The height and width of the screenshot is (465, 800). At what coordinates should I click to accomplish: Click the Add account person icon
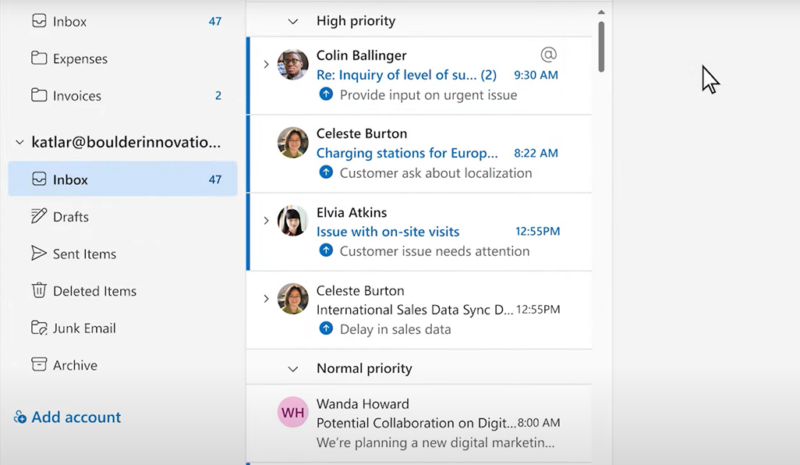(x=20, y=417)
